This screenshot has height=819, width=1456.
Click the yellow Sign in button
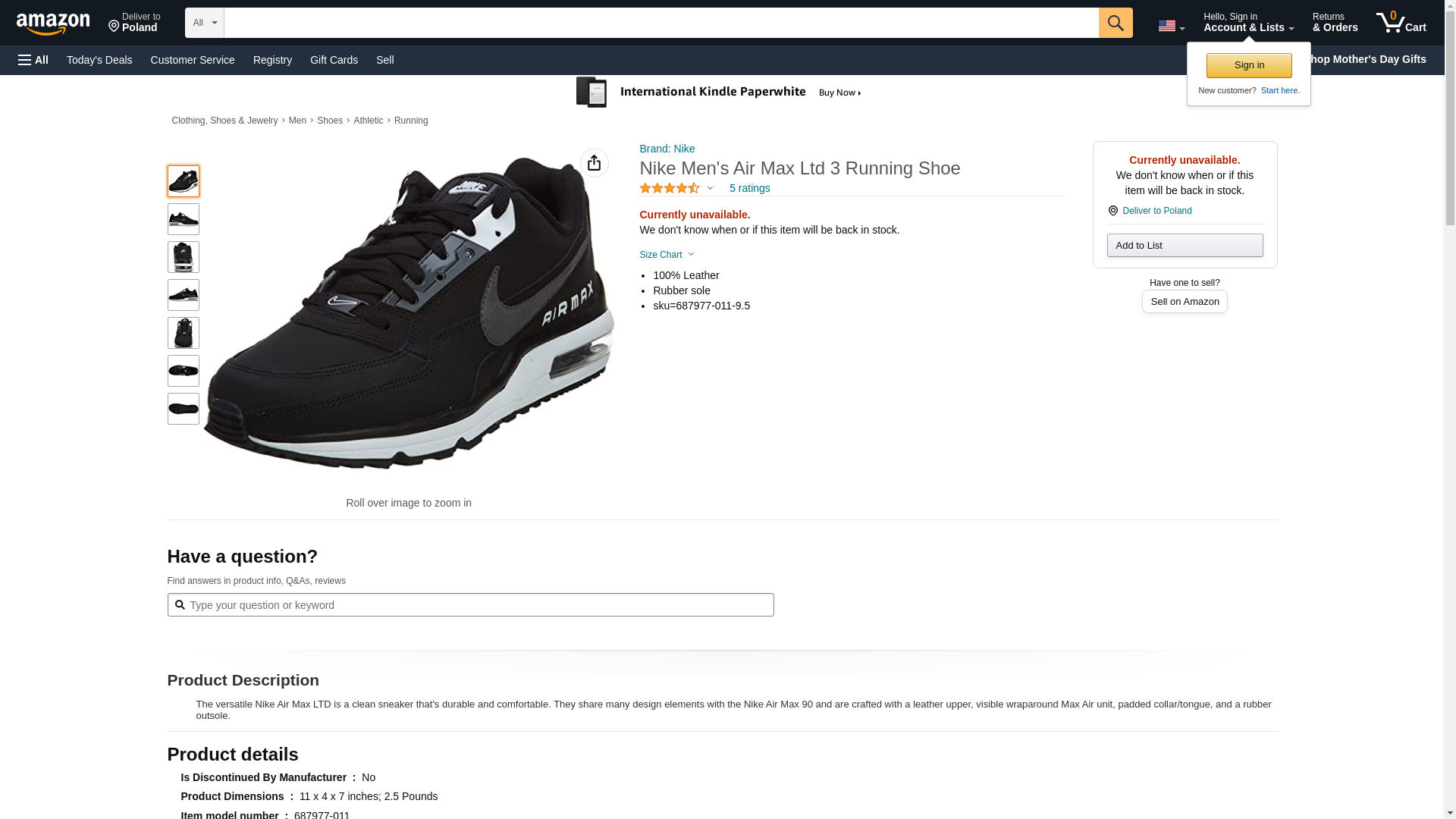click(x=1248, y=65)
